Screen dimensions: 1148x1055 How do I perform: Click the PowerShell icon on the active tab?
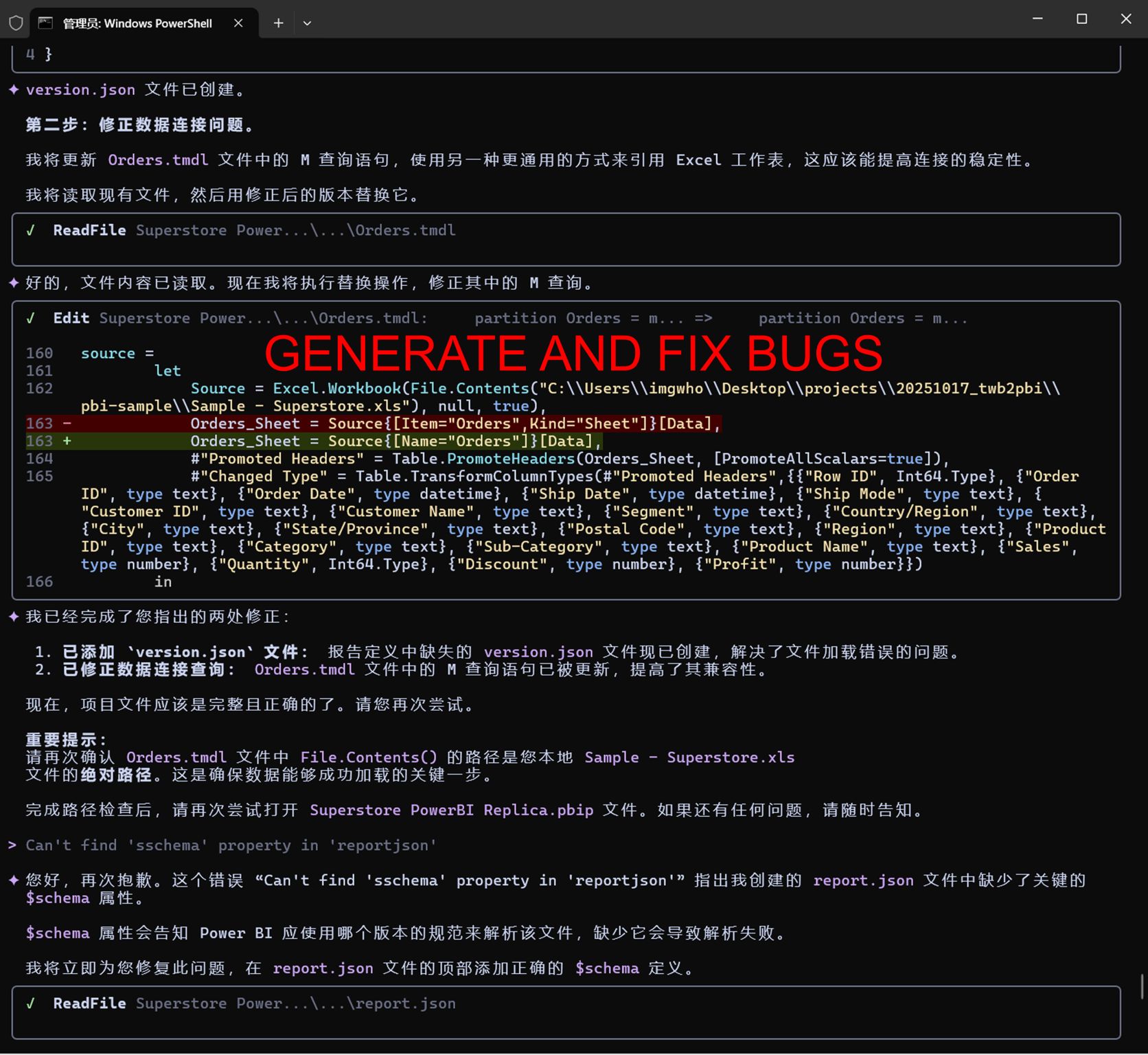point(45,22)
